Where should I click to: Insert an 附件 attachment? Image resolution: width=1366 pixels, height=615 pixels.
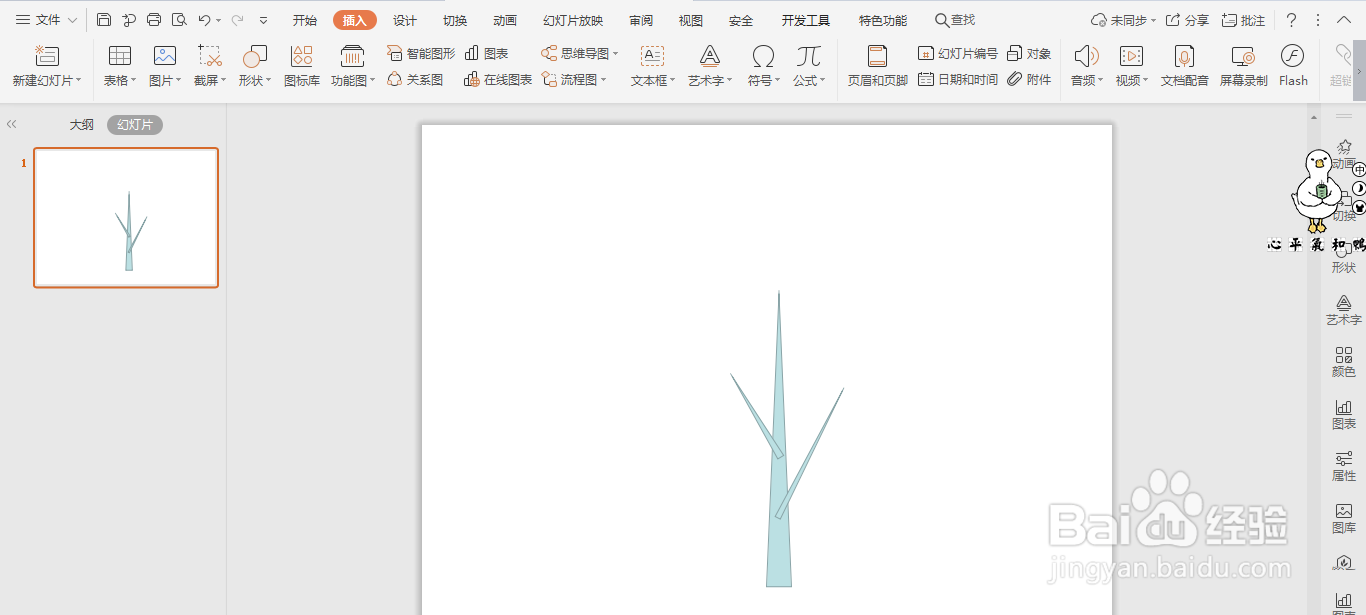(x=1029, y=79)
